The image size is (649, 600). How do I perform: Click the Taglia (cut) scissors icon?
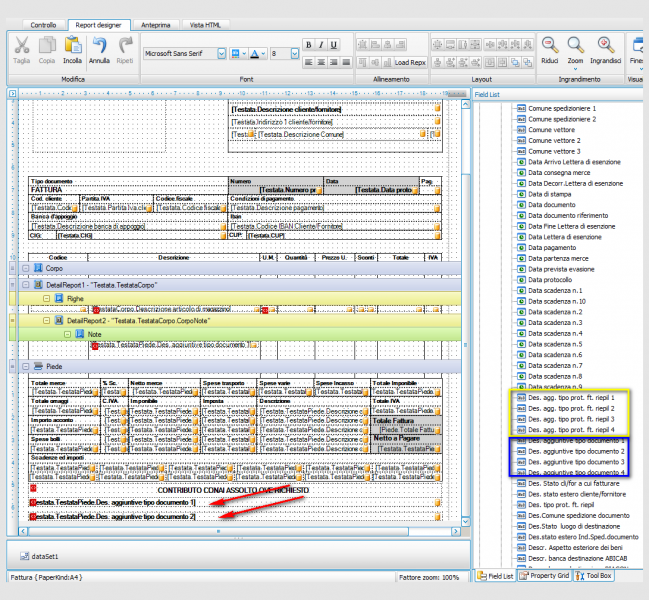(x=21, y=45)
